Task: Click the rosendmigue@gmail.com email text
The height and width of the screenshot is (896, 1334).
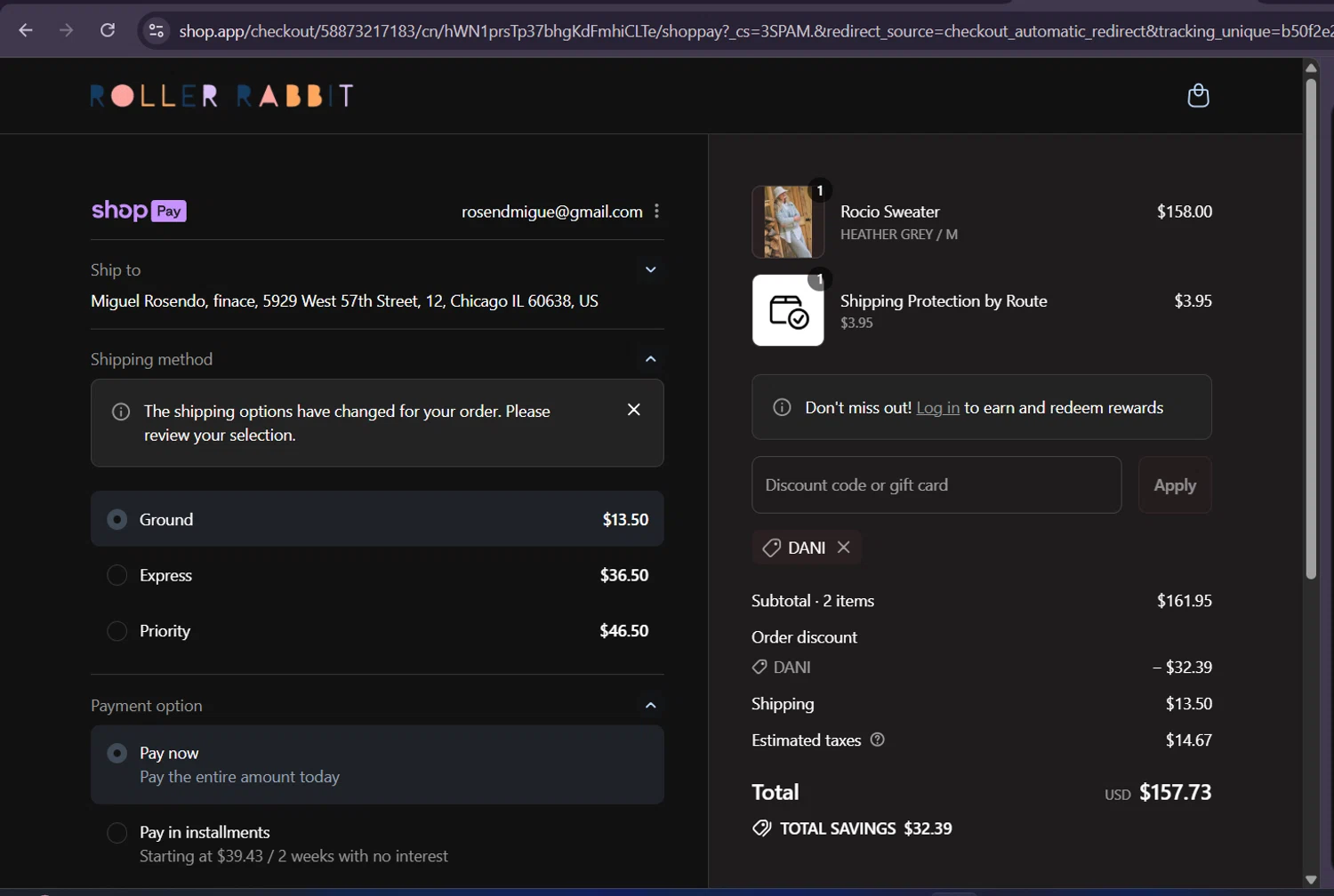Action: pos(551,212)
